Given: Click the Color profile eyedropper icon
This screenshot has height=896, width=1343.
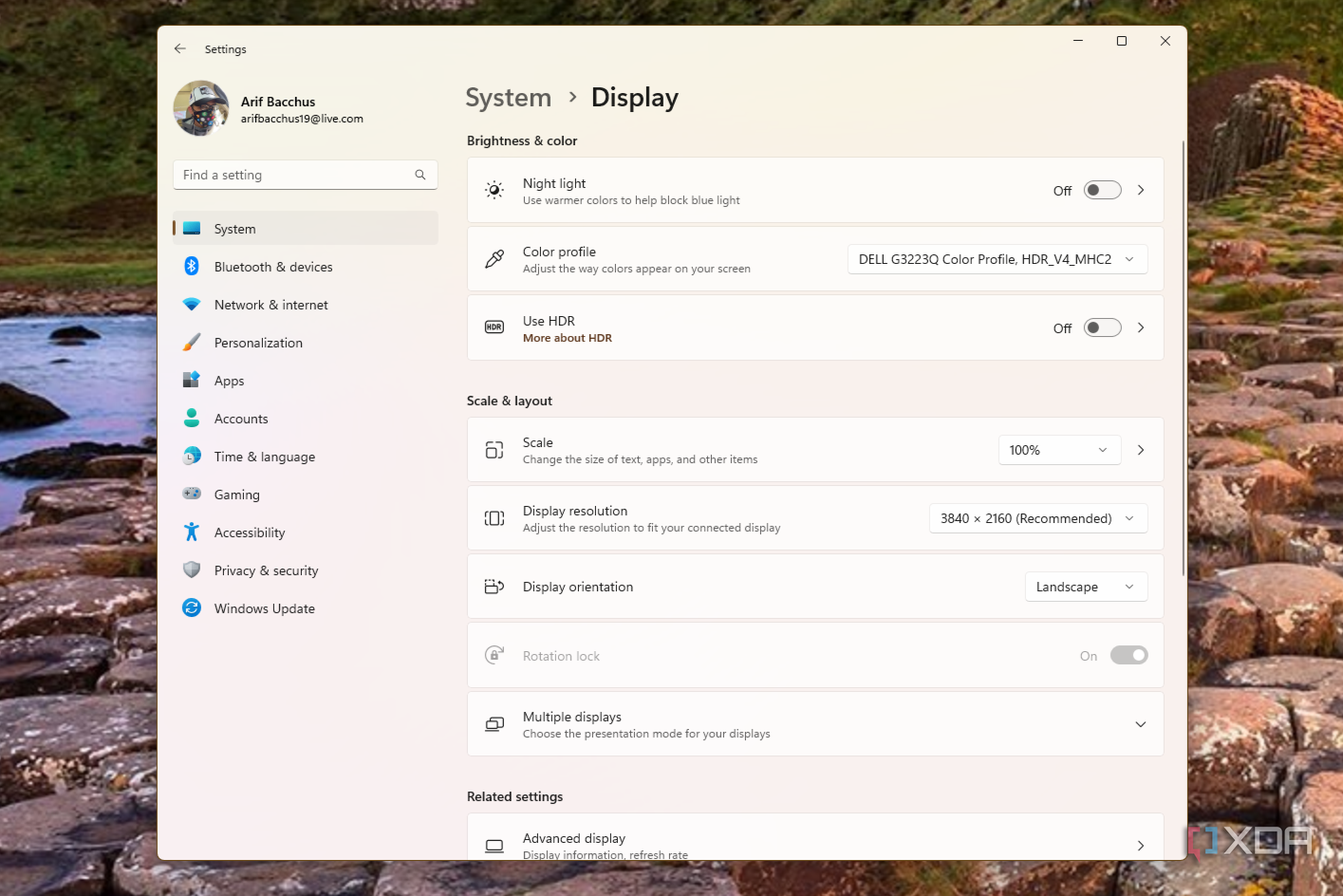Looking at the screenshot, I should pyautogui.click(x=494, y=258).
